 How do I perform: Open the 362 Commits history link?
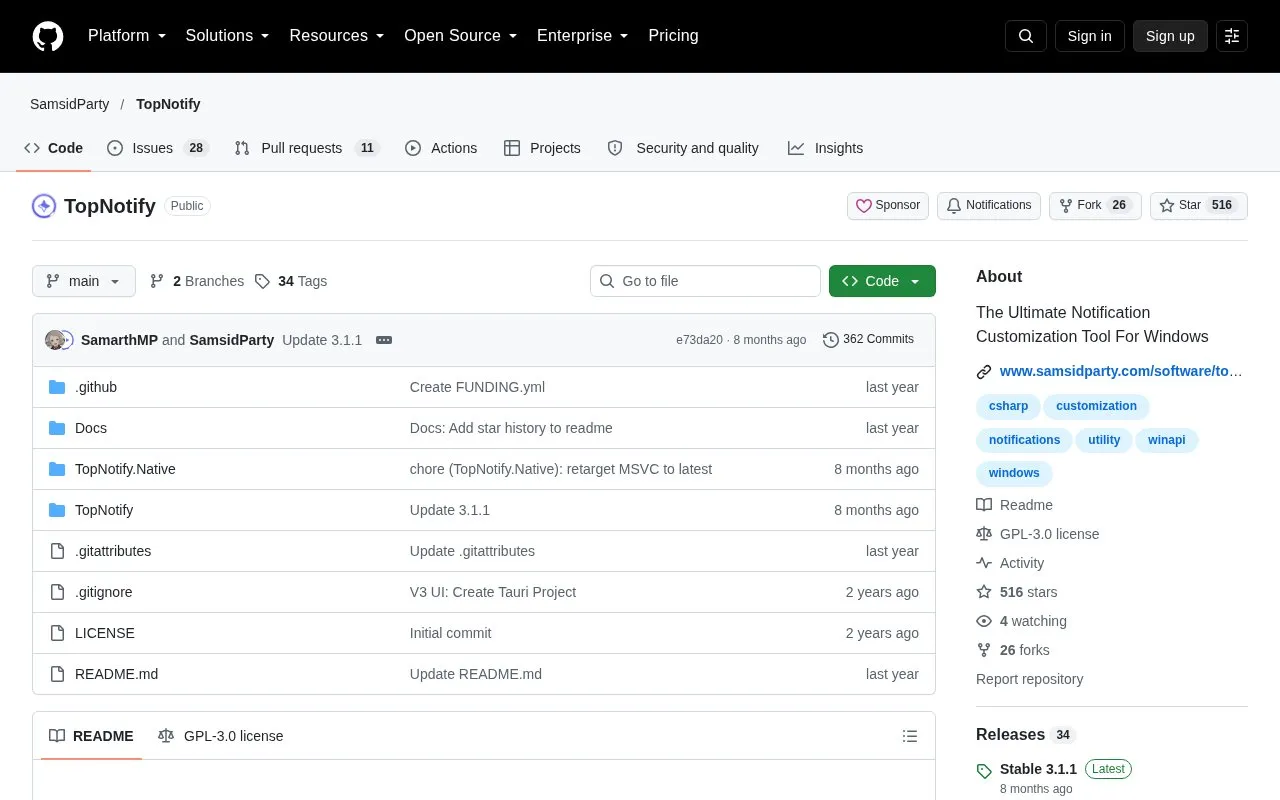coord(868,340)
